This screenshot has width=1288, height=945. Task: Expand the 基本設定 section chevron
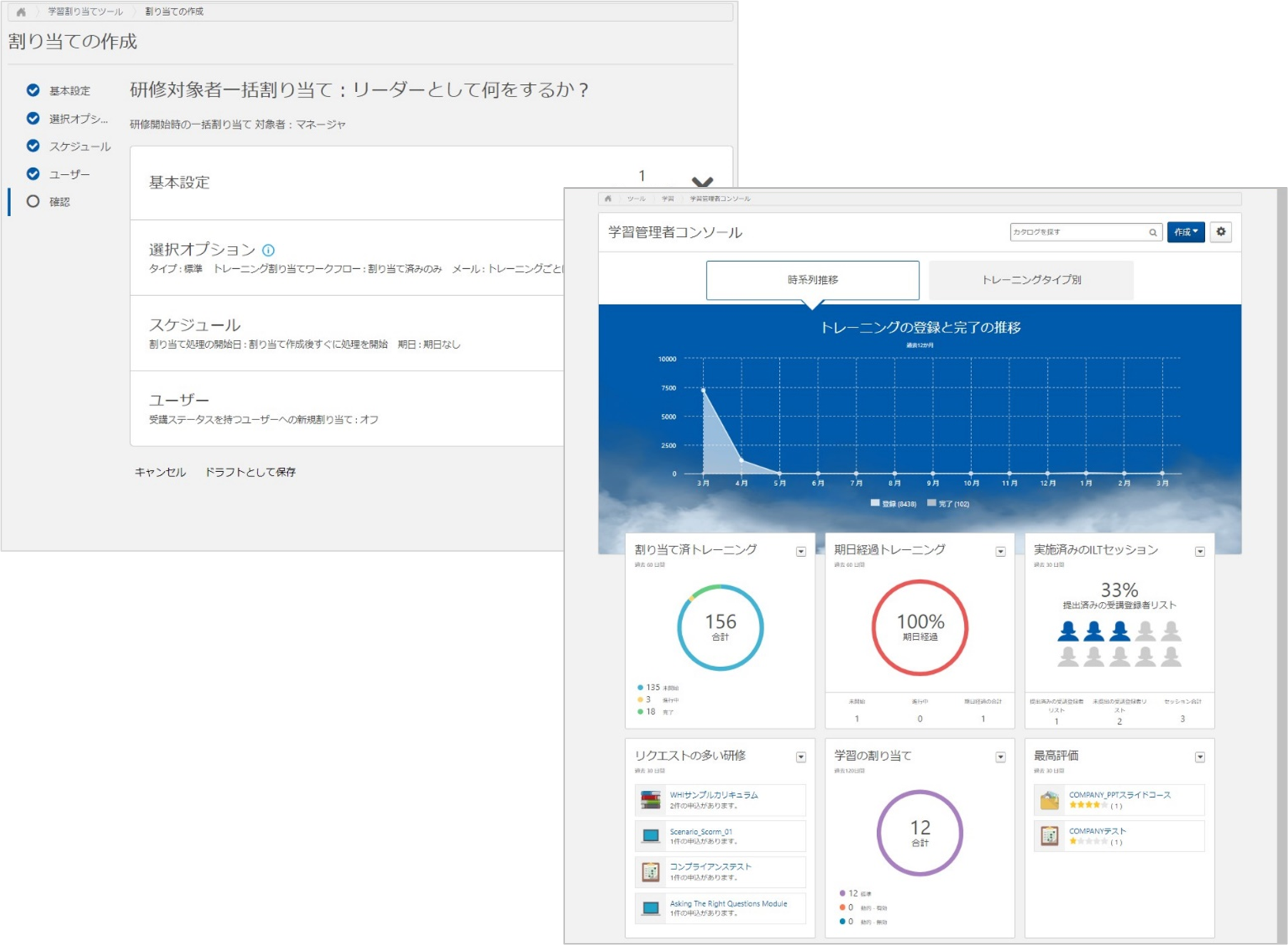pos(702,183)
